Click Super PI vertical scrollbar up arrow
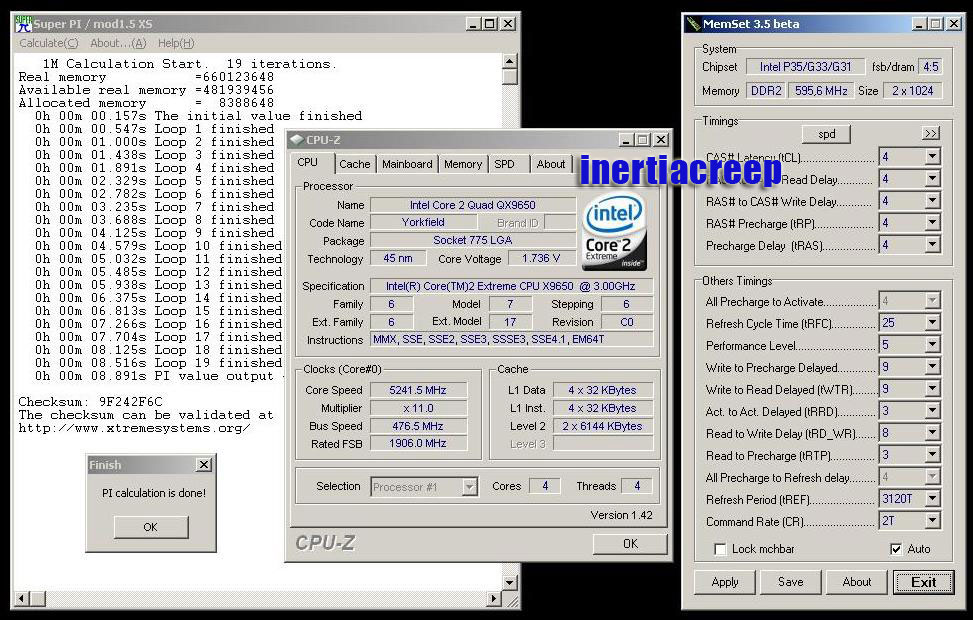973x620 pixels. point(509,61)
